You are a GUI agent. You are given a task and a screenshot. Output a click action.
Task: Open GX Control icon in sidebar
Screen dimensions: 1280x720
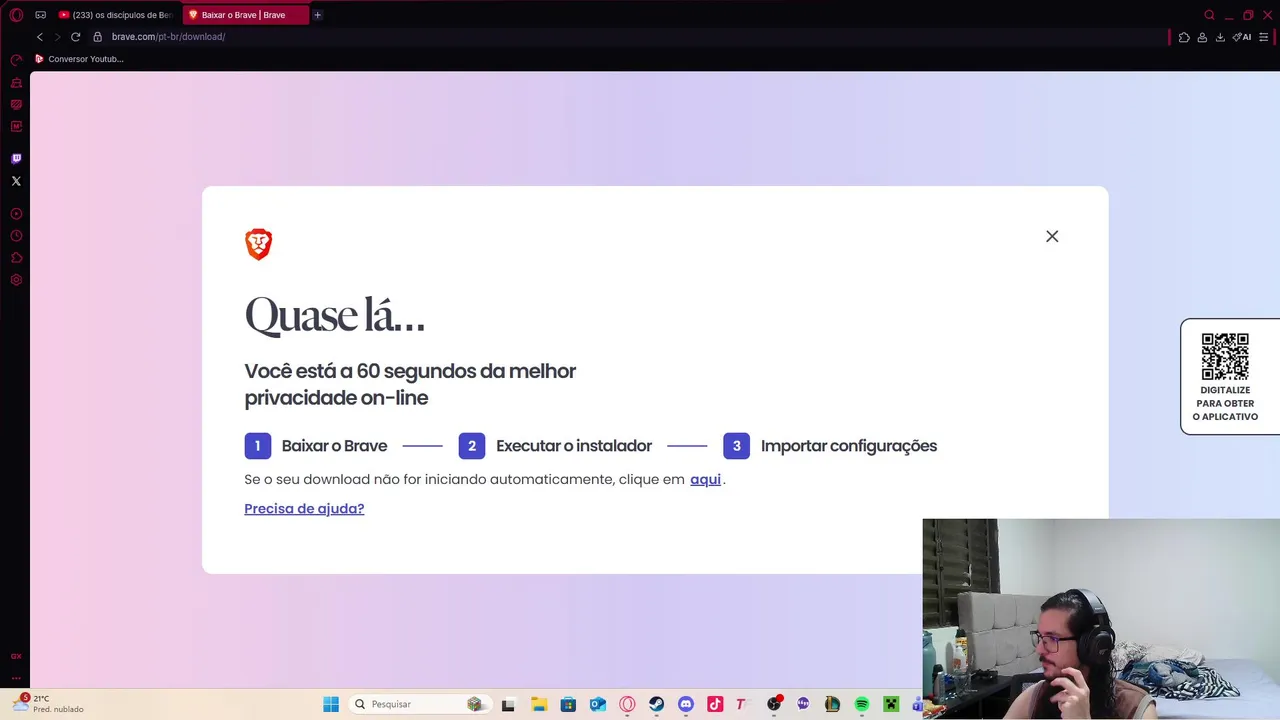[x=16, y=60]
